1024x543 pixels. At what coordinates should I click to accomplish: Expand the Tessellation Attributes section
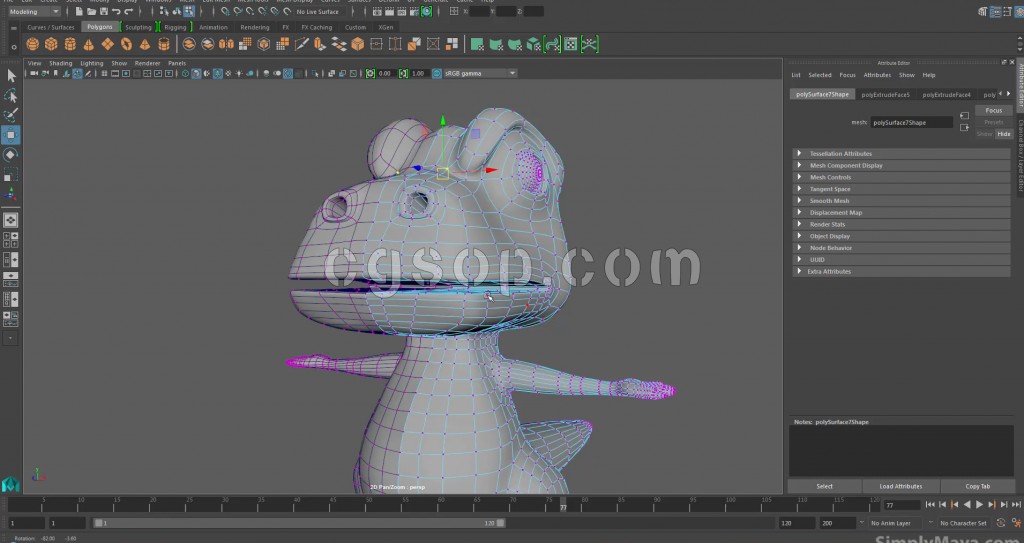(901, 154)
